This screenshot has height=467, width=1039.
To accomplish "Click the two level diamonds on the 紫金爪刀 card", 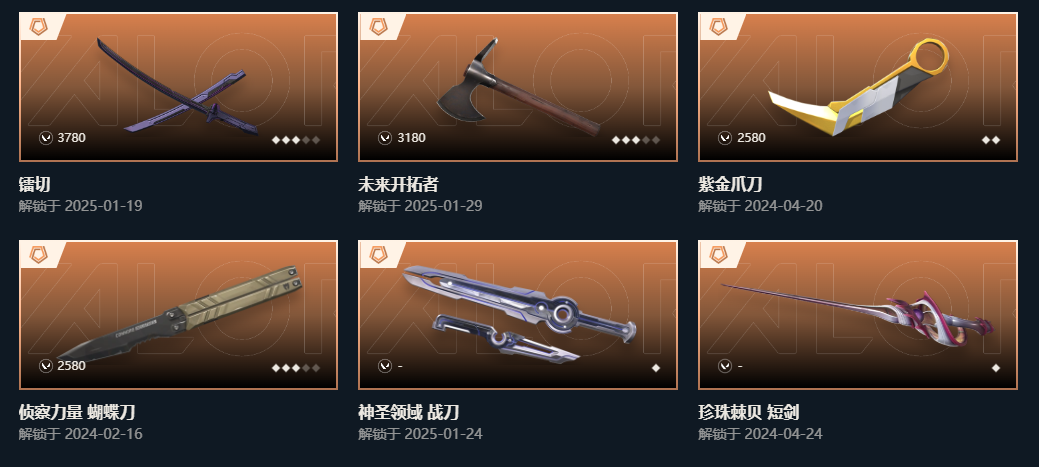I will pos(991,140).
